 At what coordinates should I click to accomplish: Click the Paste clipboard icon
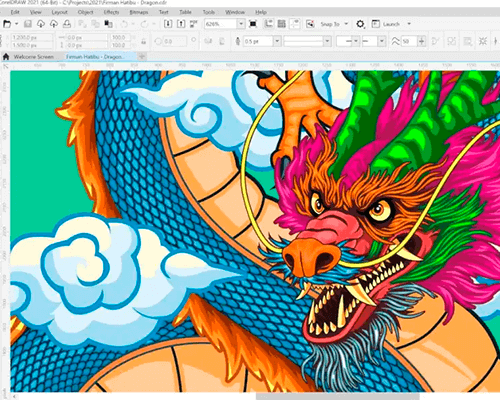[108, 24]
